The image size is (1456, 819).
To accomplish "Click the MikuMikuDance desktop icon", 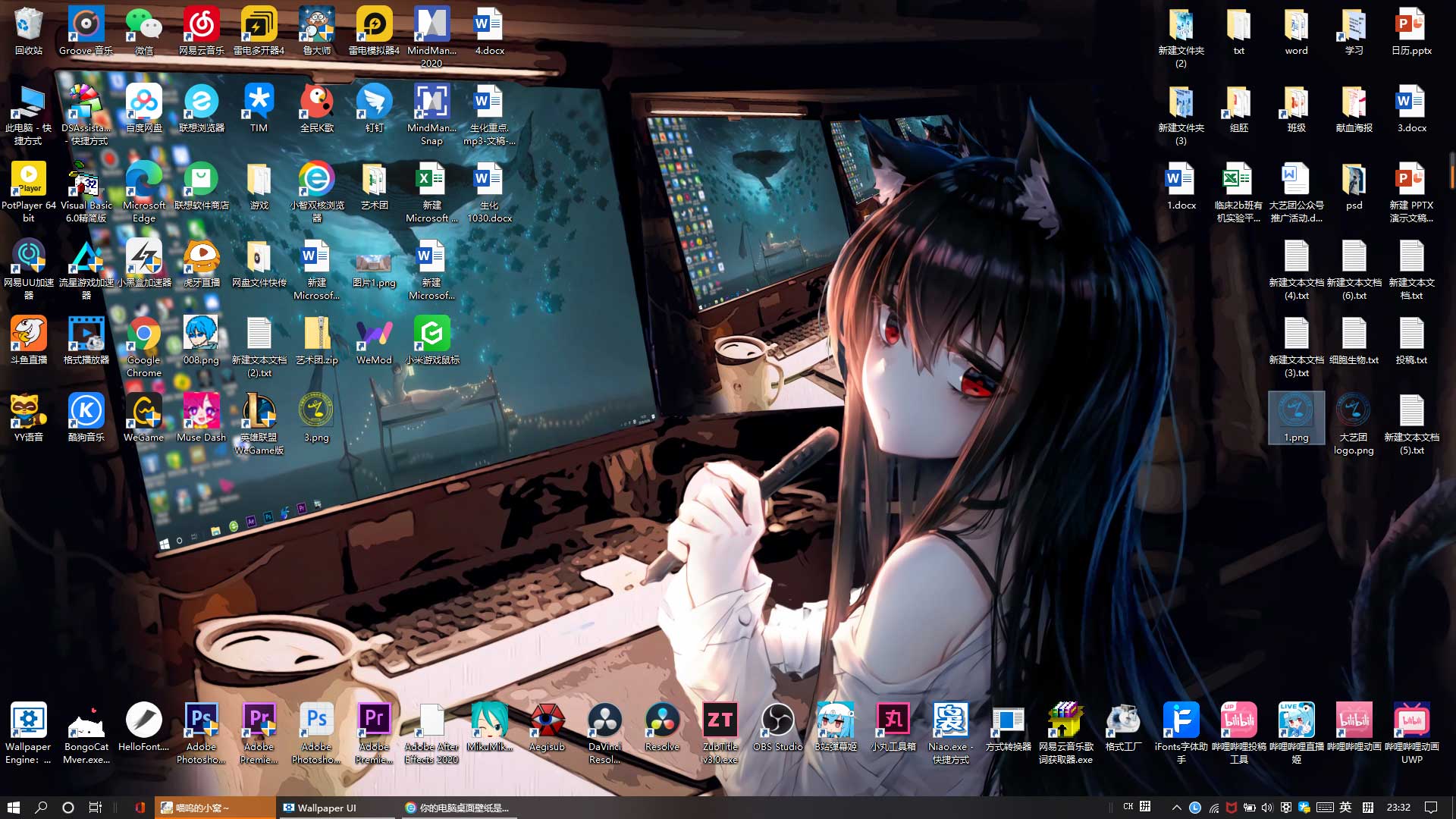I will (489, 728).
